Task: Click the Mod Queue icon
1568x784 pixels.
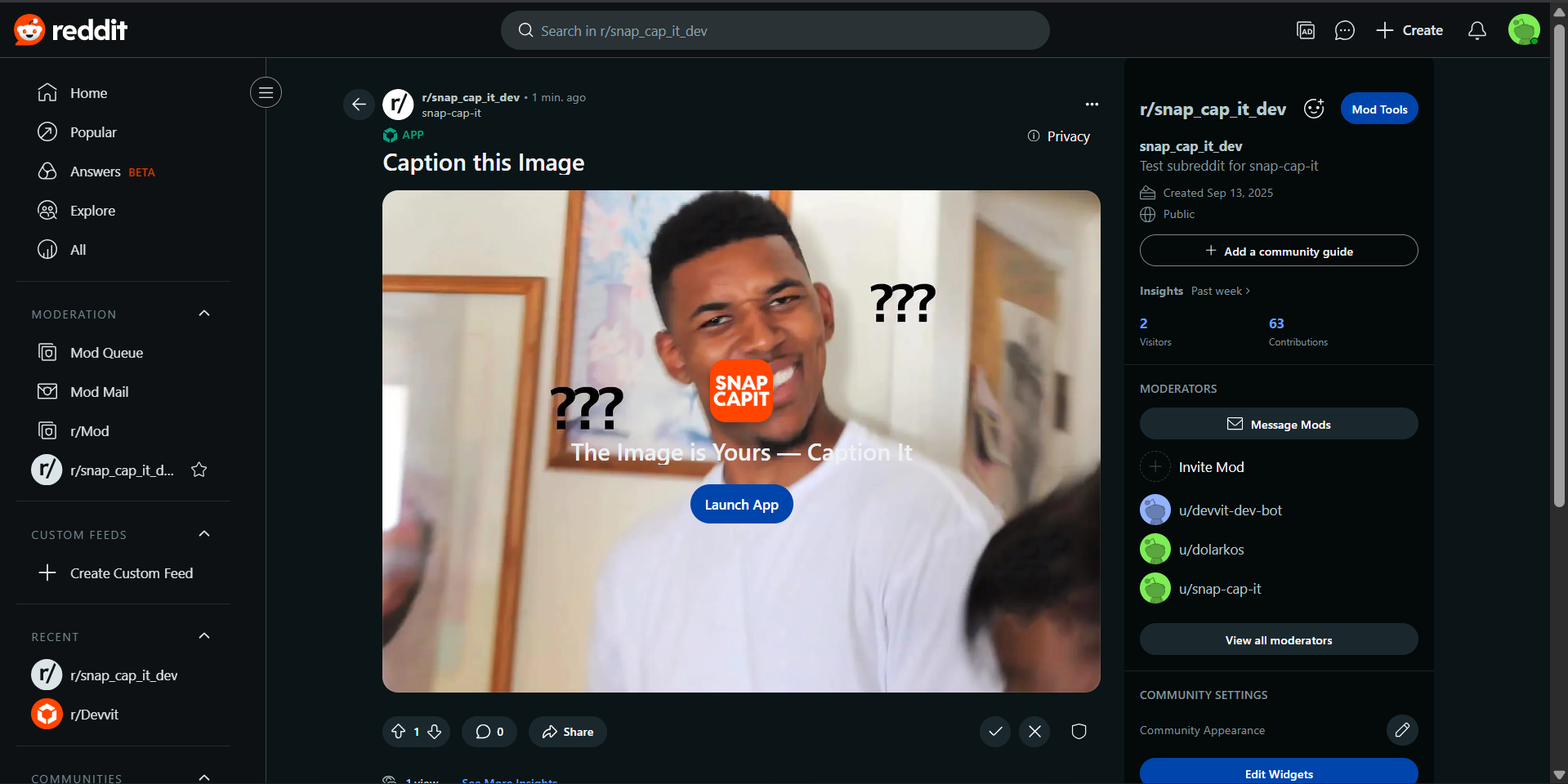Action: click(x=47, y=352)
